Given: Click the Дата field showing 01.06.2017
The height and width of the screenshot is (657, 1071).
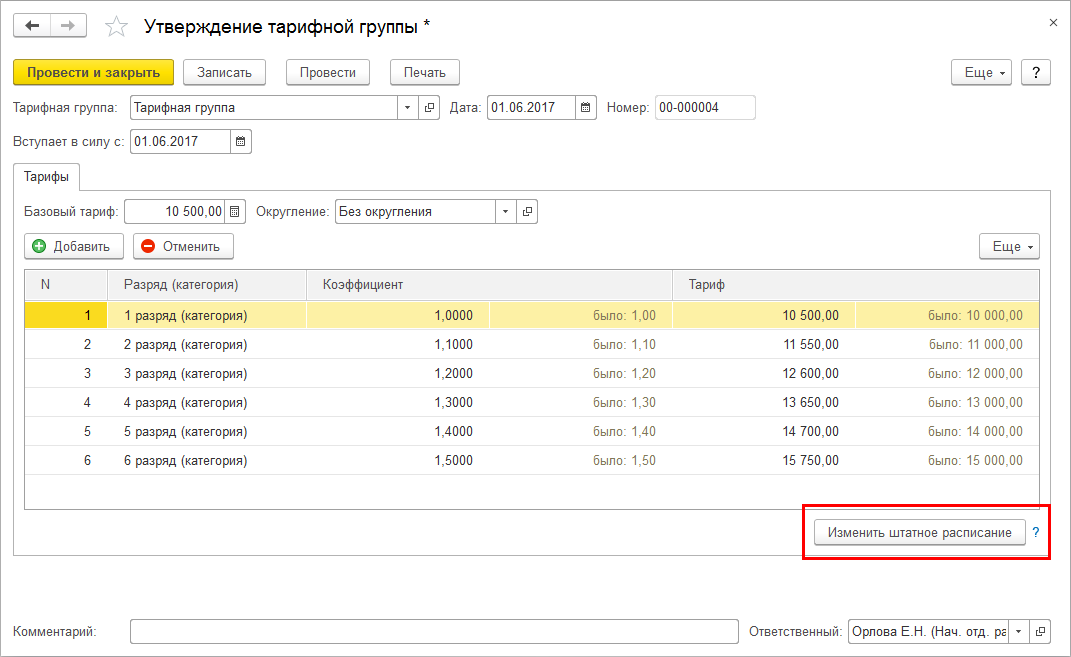Looking at the screenshot, I should 531,107.
